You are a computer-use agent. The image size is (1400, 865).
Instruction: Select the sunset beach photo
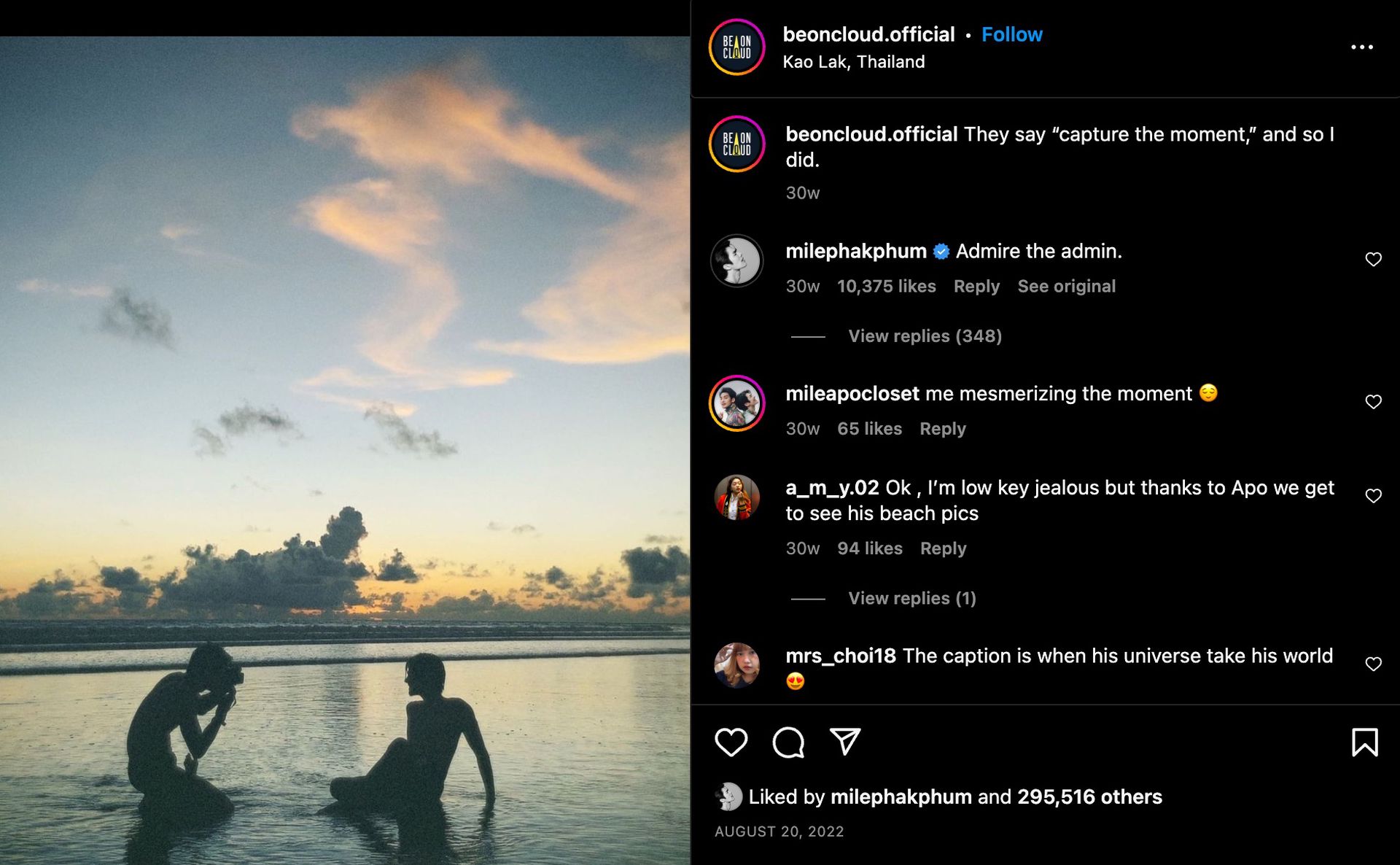pyautogui.click(x=345, y=451)
